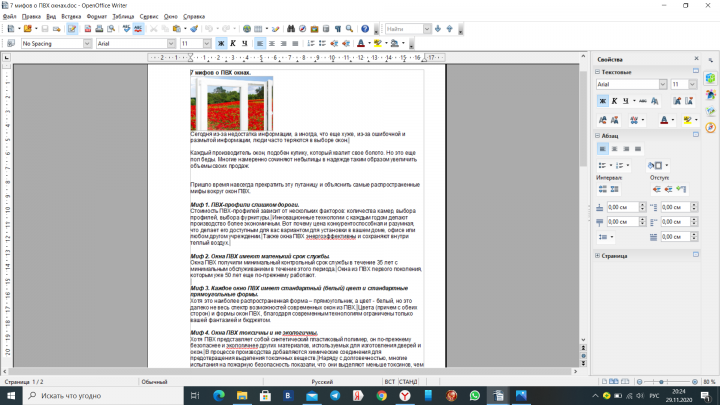Toggle insert mode field in the status bar

(x=389, y=382)
